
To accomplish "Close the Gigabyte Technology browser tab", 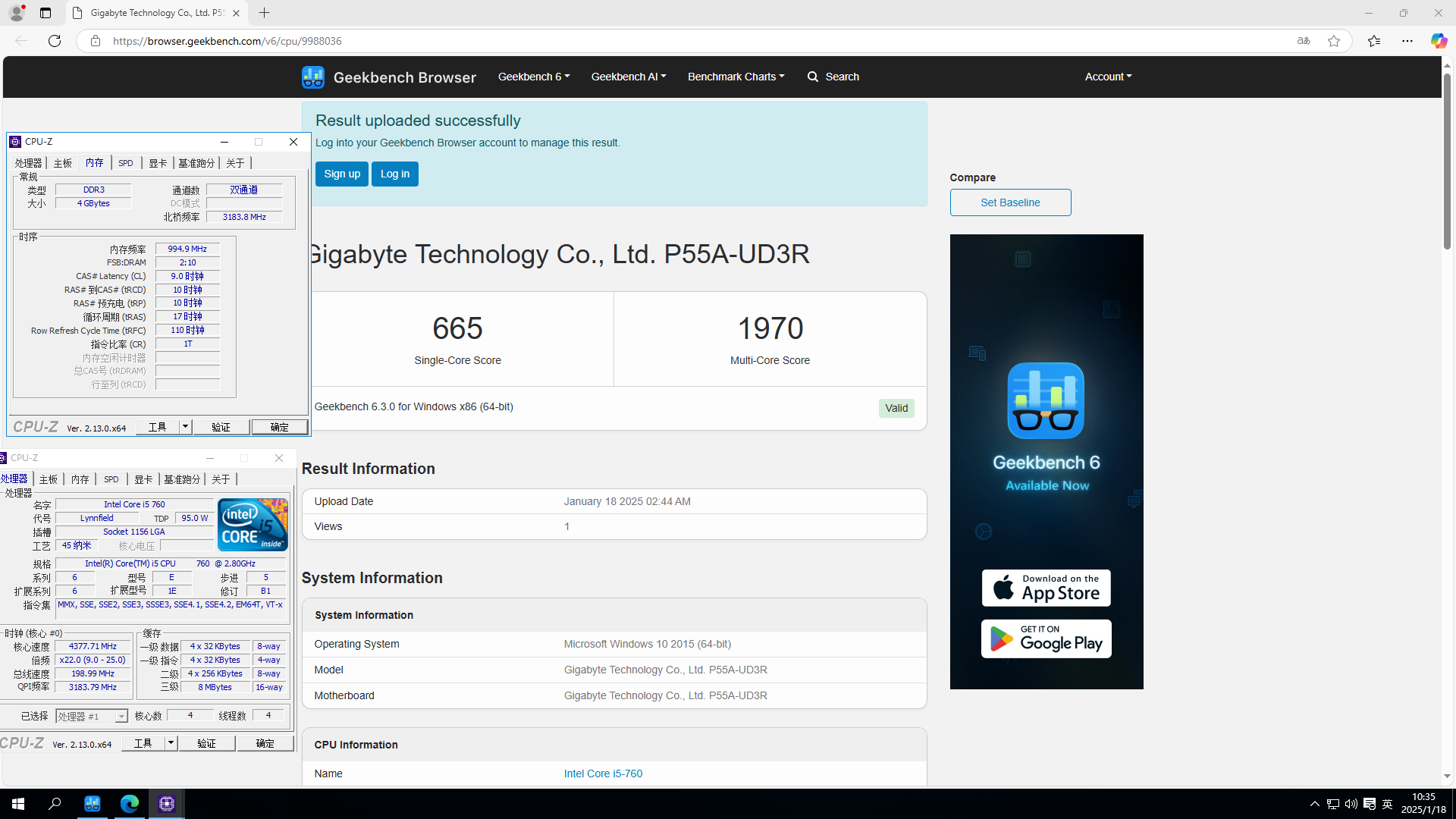I will pos(236,13).
